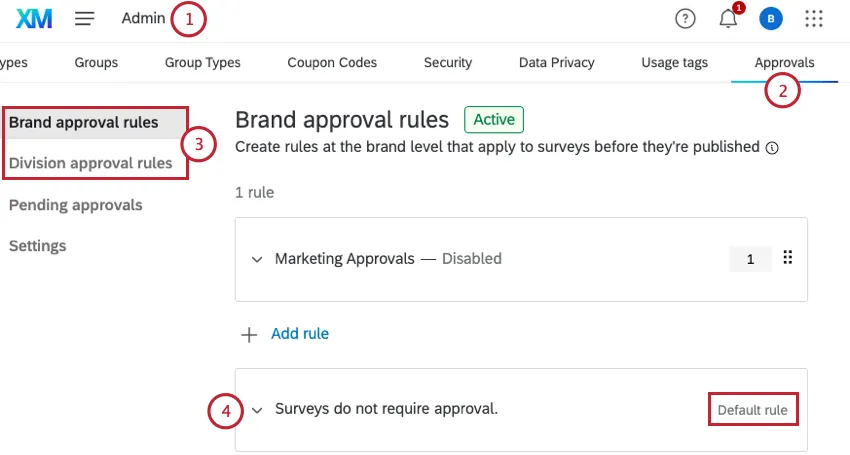Select the Coupon Codes tab

pyautogui.click(x=332, y=62)
